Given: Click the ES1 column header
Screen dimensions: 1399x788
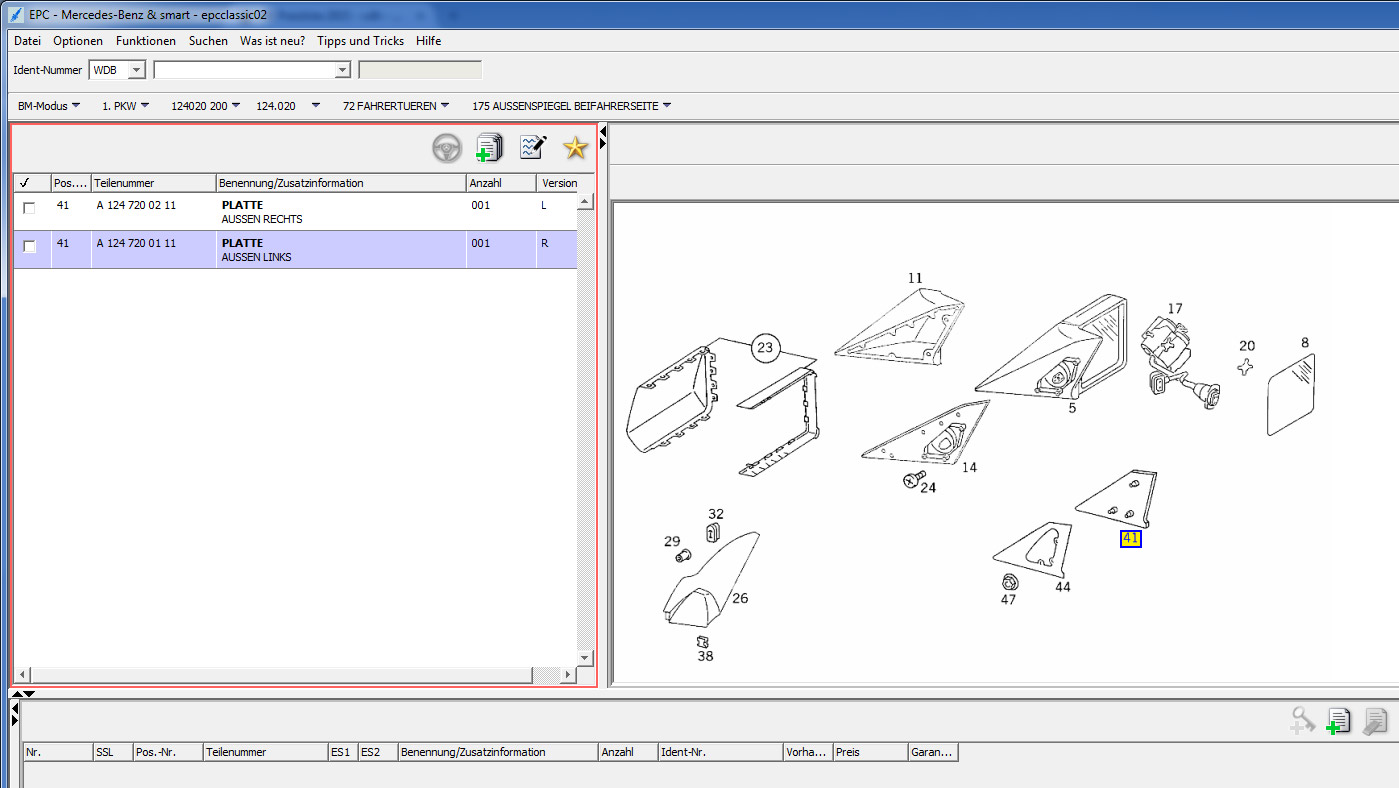Looking at the screenshot, I should pos(343,752).
